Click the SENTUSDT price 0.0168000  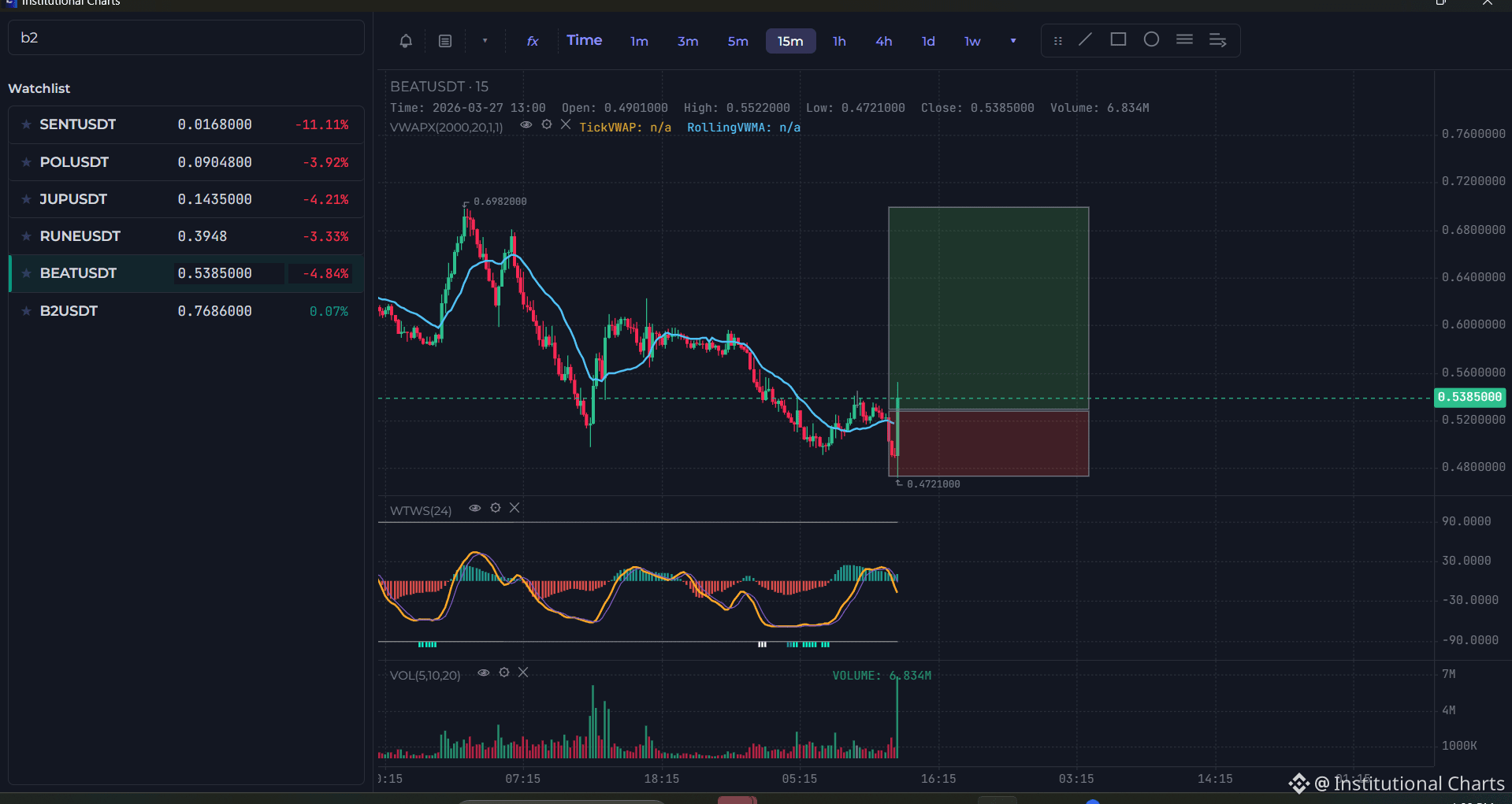(214, 124)
